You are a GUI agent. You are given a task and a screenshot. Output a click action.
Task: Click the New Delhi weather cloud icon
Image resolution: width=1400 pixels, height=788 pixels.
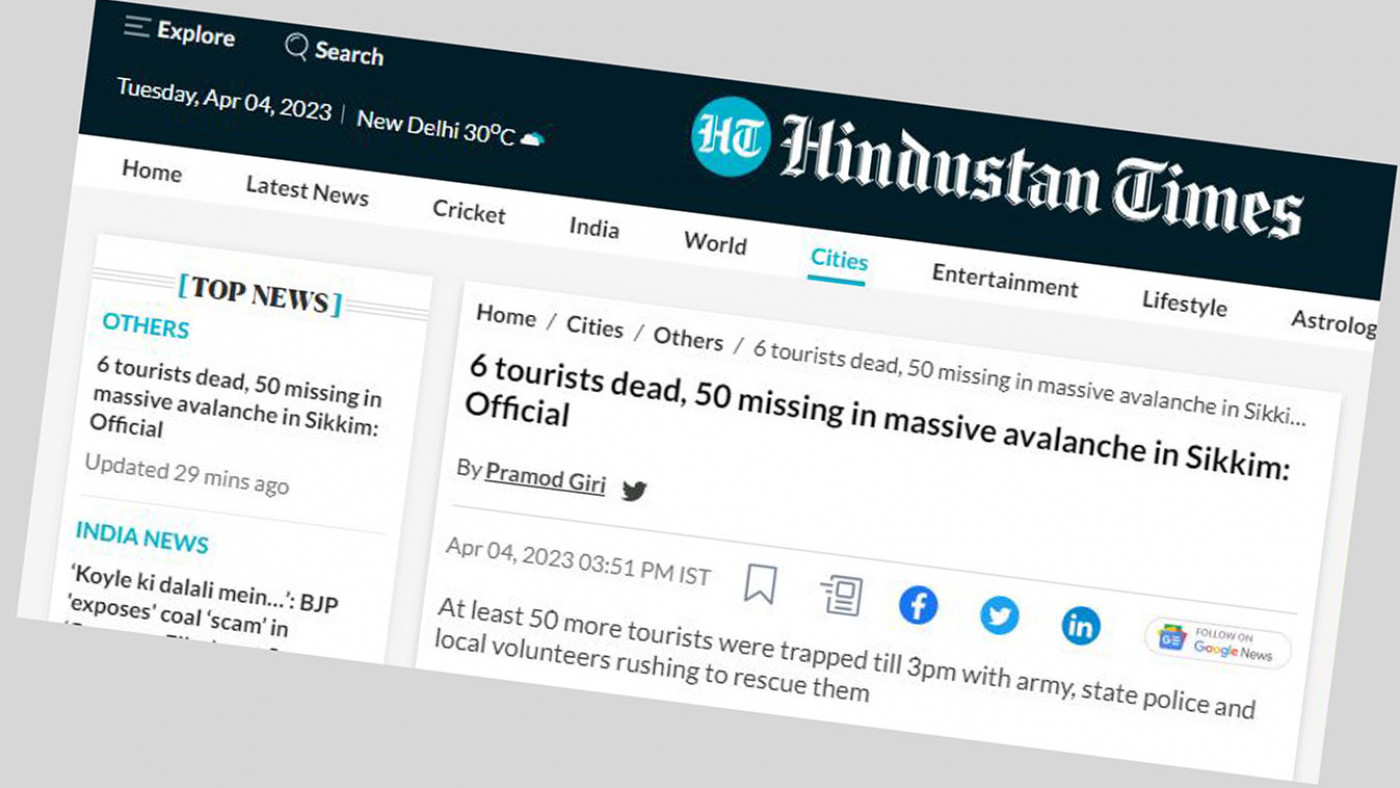tap(532, 139)
